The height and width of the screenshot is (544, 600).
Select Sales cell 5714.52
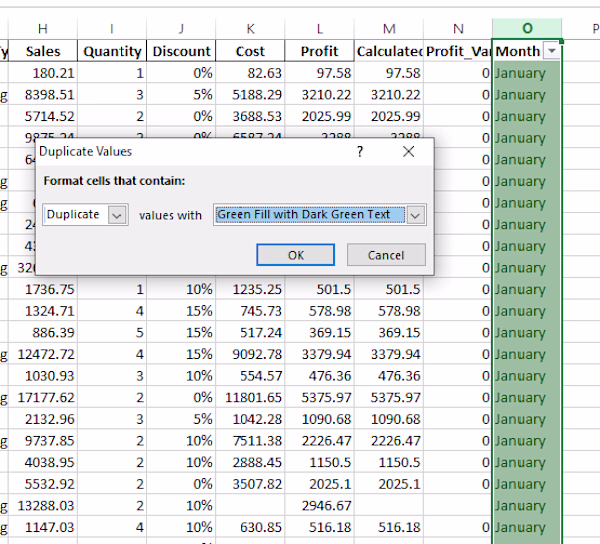click(43, 116)
